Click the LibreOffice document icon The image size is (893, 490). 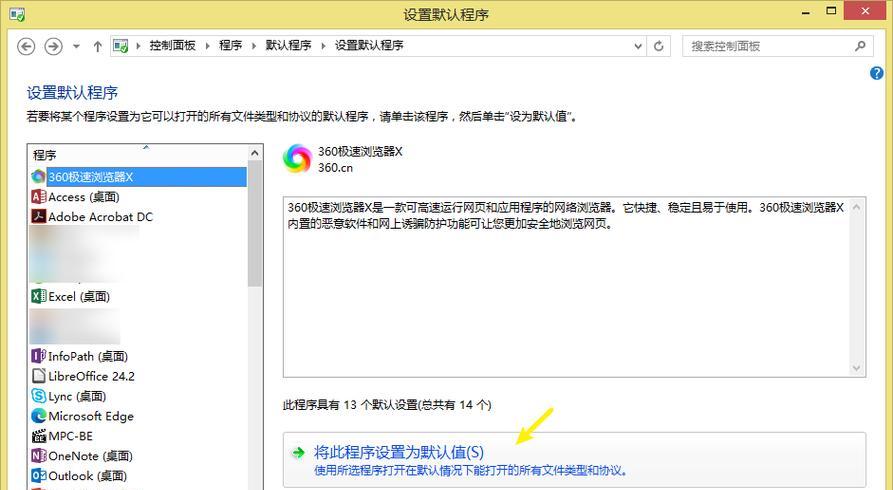point(38,376)
